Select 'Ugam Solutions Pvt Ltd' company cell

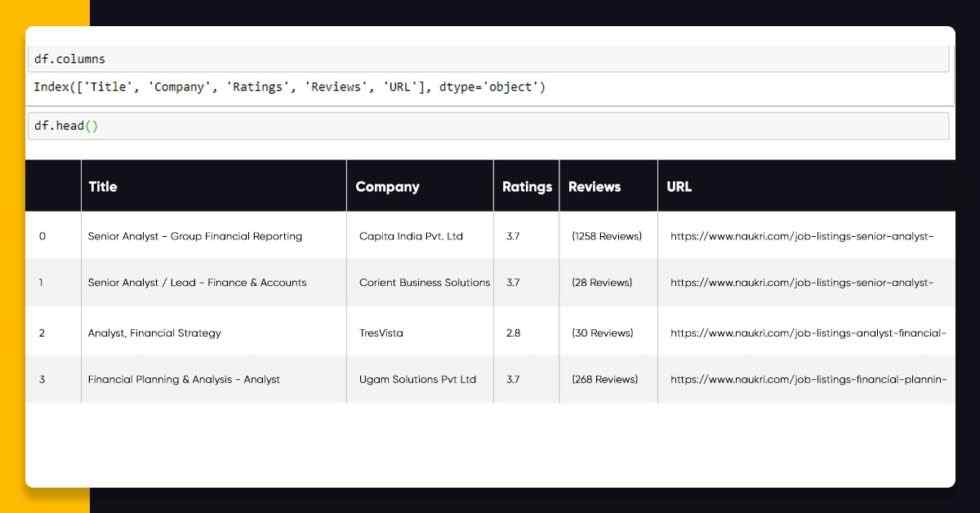pos(418,379)
